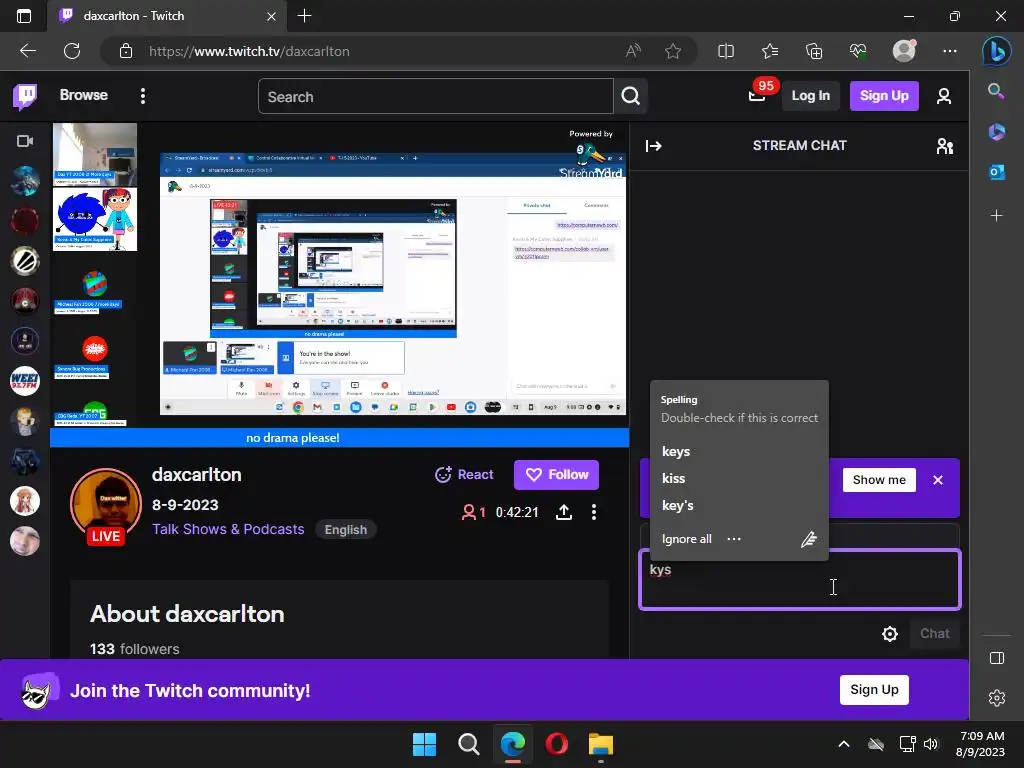Image resolution: width=1024 pixels, height=768 pixels.
Task: Open the Talk Shows & Podcasts category
Action: pyautogui.click(x=228, y=529)
